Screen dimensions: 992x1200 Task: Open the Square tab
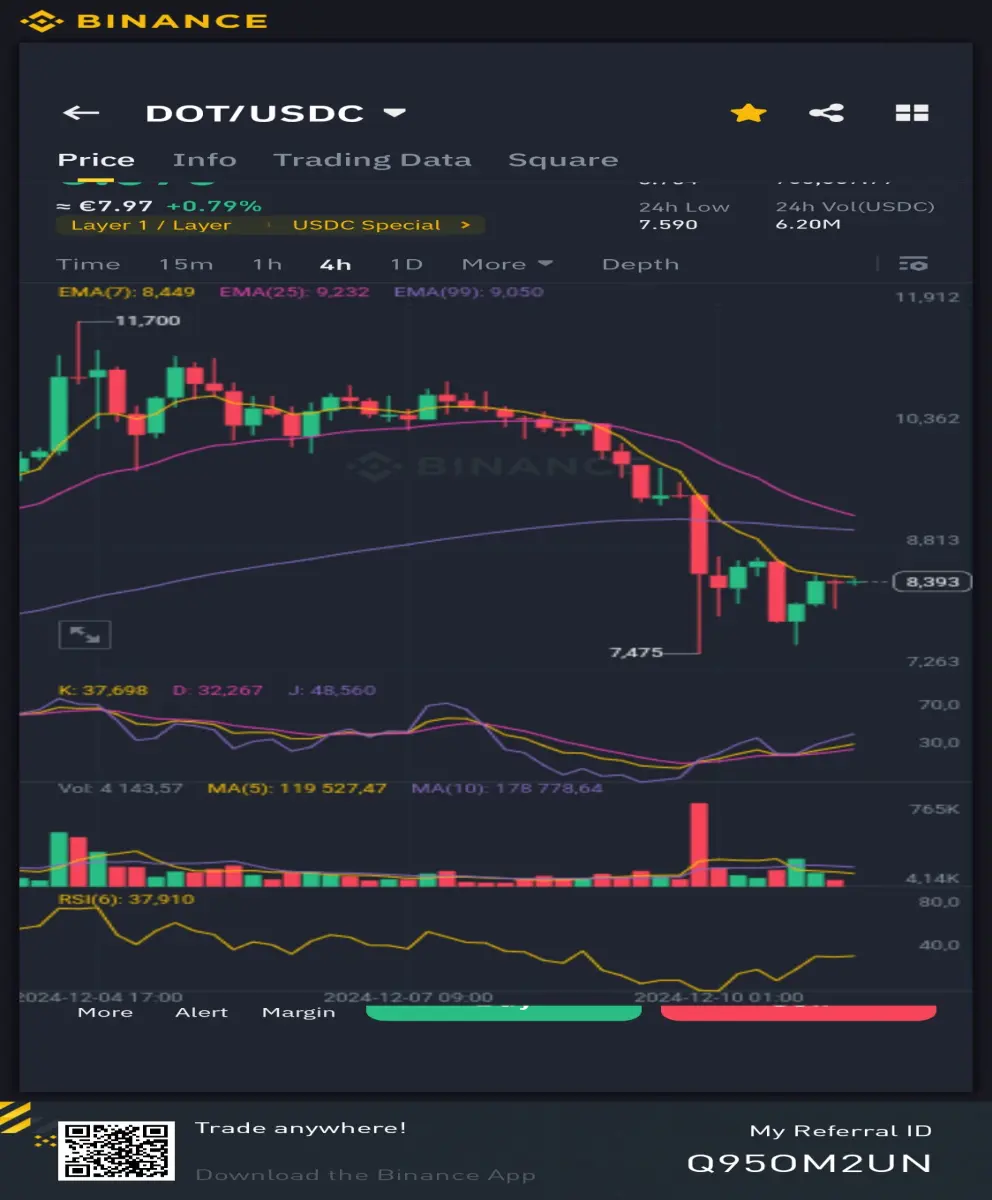(x=563, y=160)
